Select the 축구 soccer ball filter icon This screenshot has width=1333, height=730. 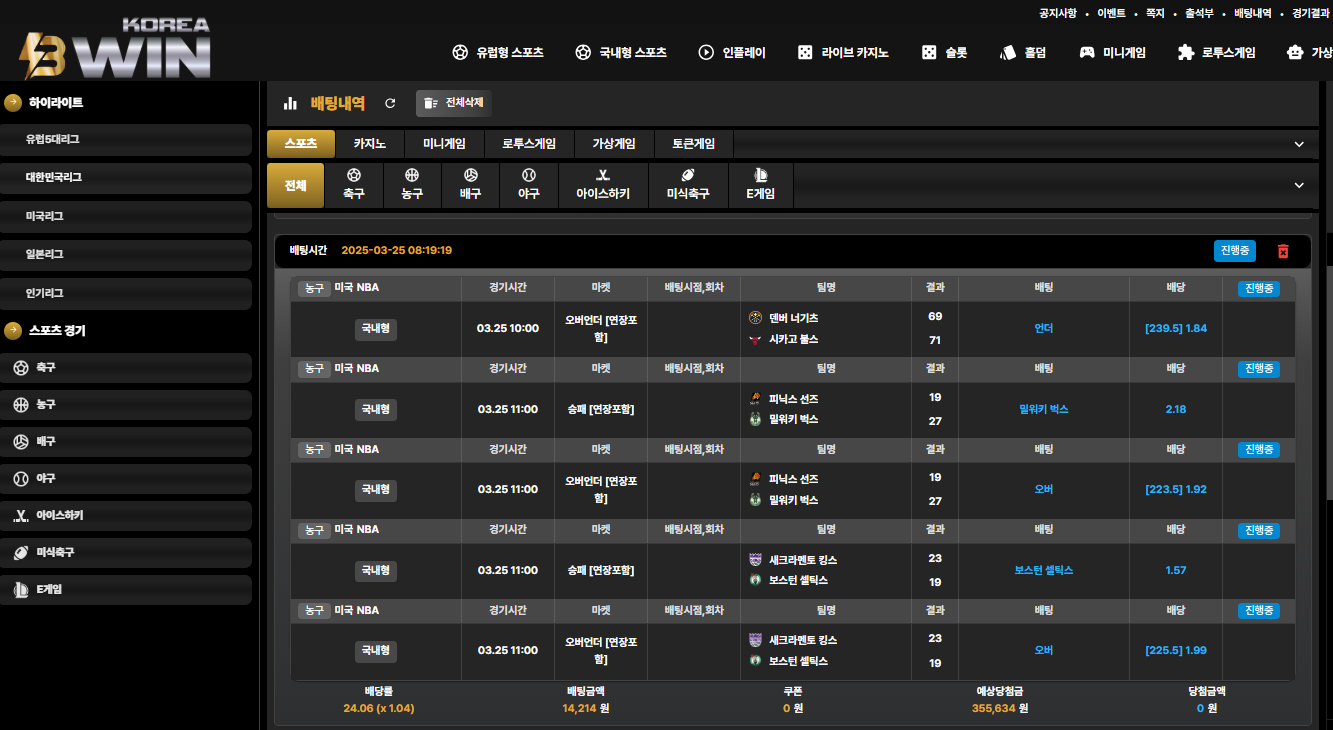click(x=354, y=175)
